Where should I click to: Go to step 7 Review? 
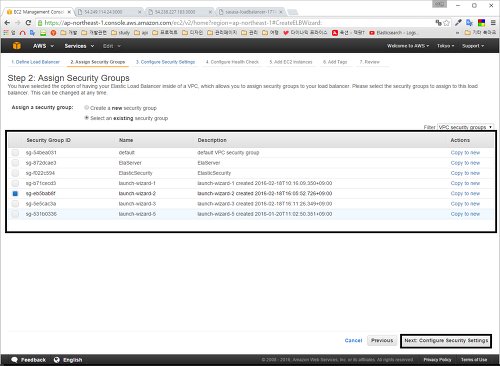click(x=370, y=62)
